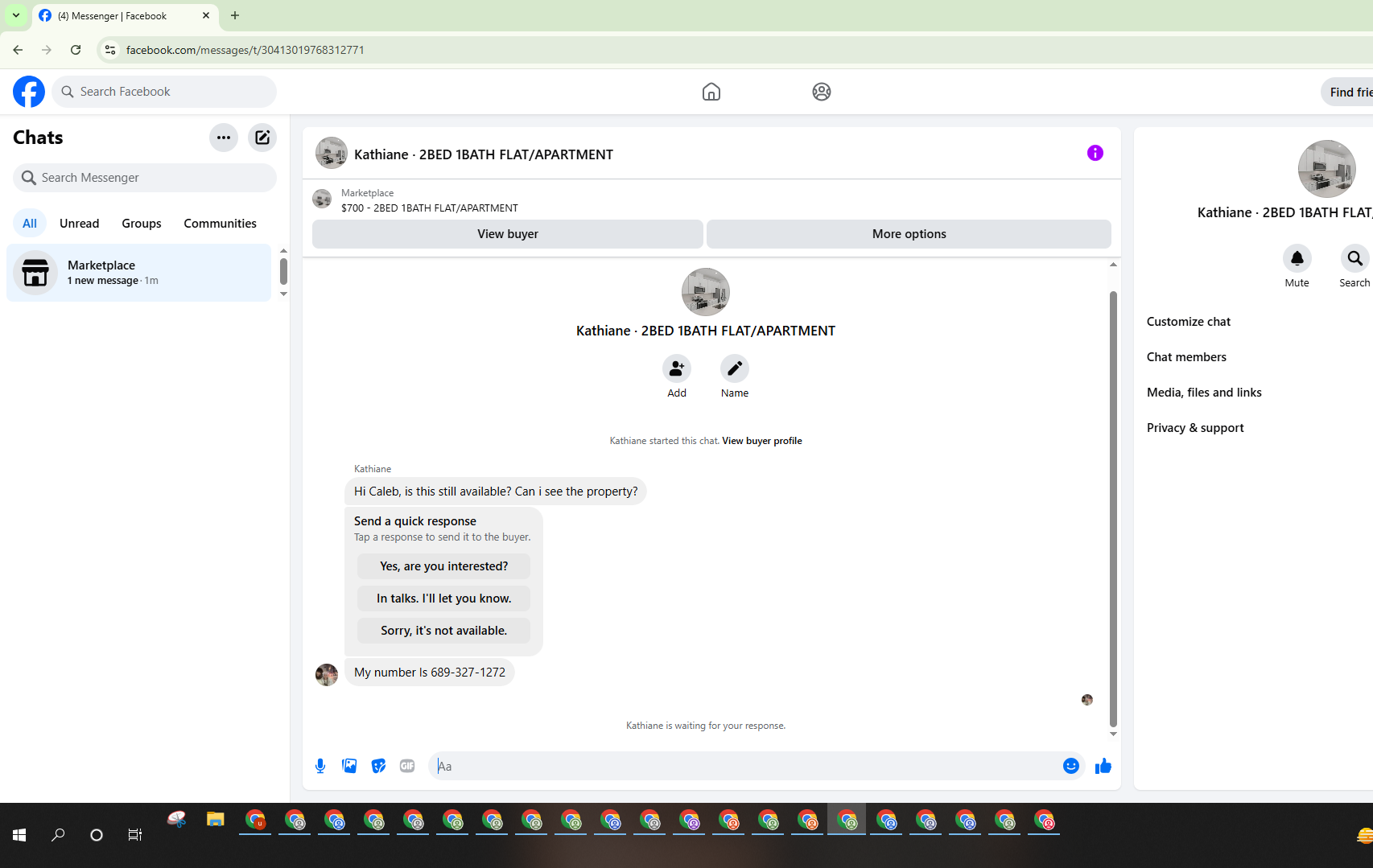Search in conversation with magnifier icon
The width and height of the screenshot is (1373, 868).
[x=1355, y=258]
